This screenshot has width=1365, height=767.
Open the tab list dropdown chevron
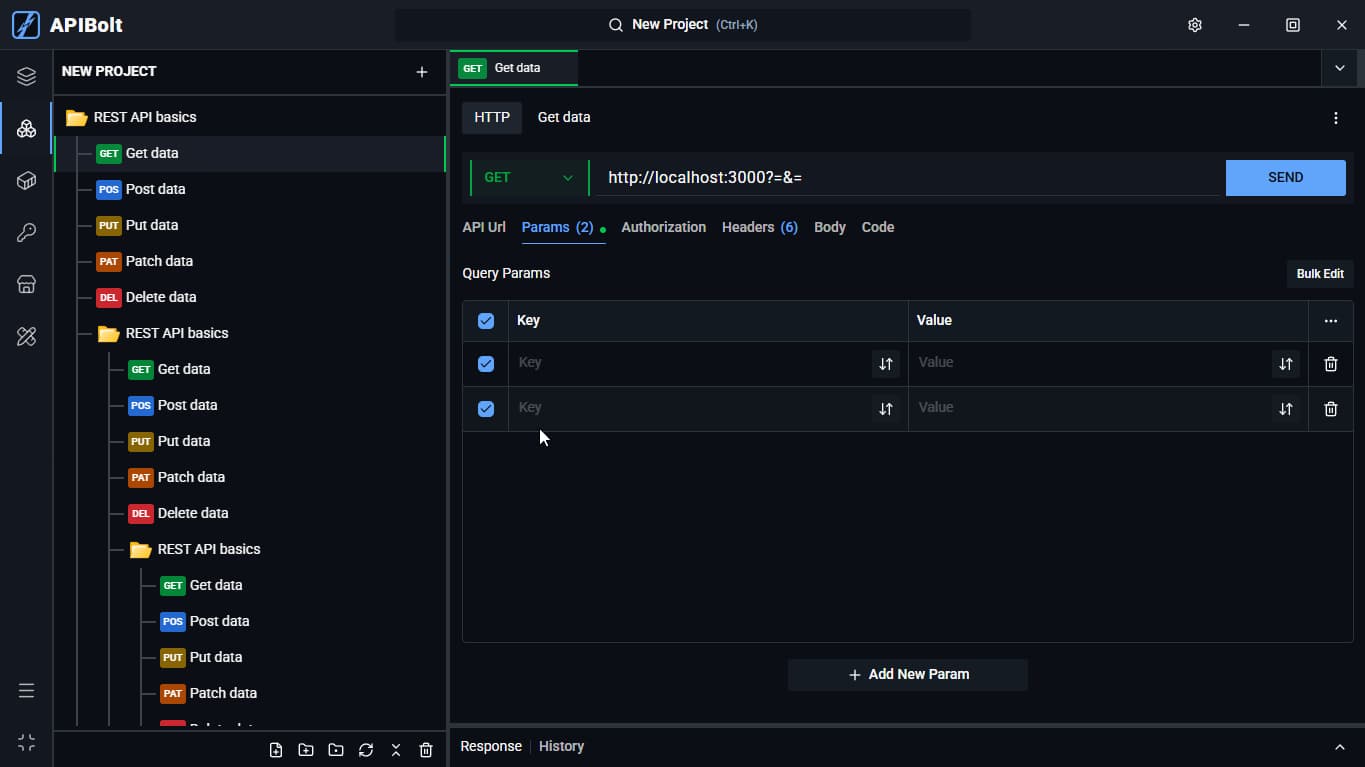(x=1340, y=68)
